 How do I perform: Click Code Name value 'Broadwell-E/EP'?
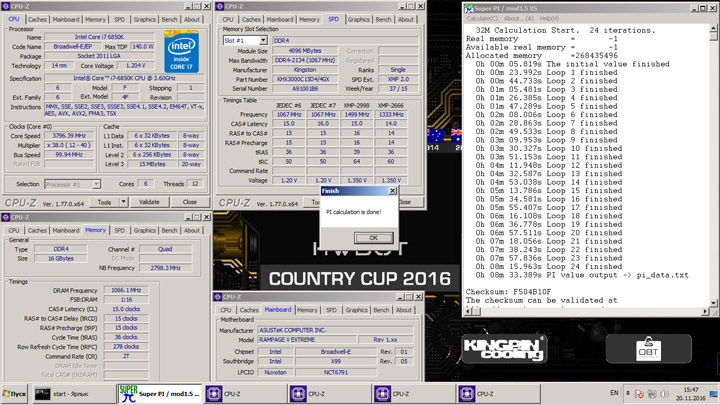click(73, 46)
